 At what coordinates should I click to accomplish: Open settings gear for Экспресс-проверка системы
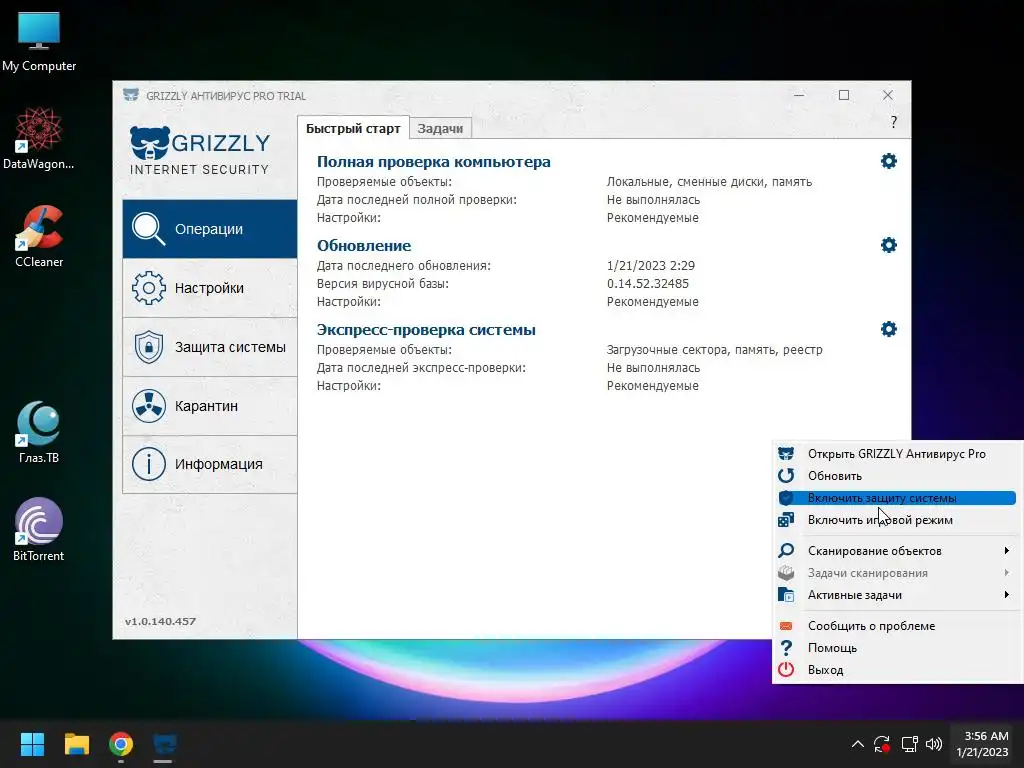point(888,328)
